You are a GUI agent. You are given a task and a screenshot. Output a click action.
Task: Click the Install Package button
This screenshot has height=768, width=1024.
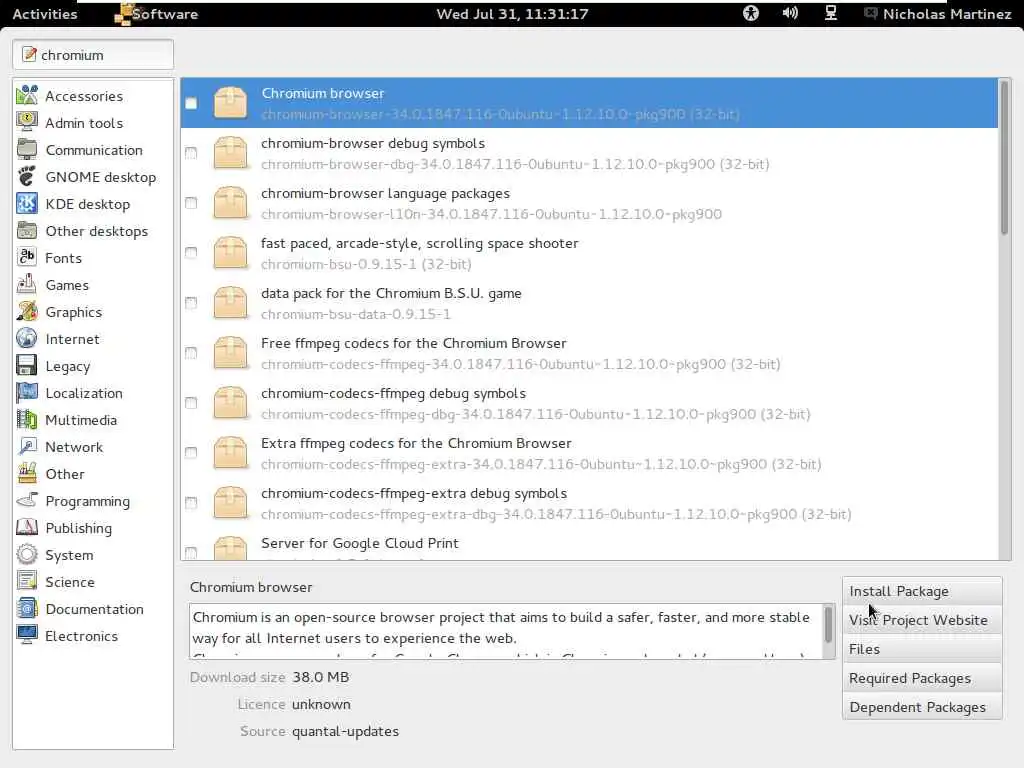[x=921, y=591]
